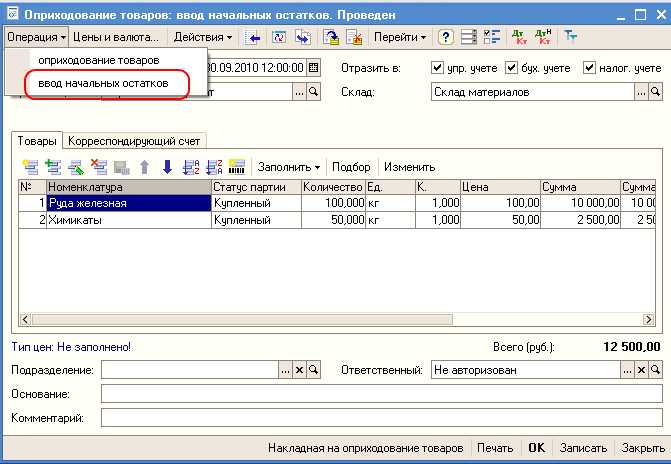Choose оприходование товаров menu entry

pyautogui.click(x=99, y=60)
